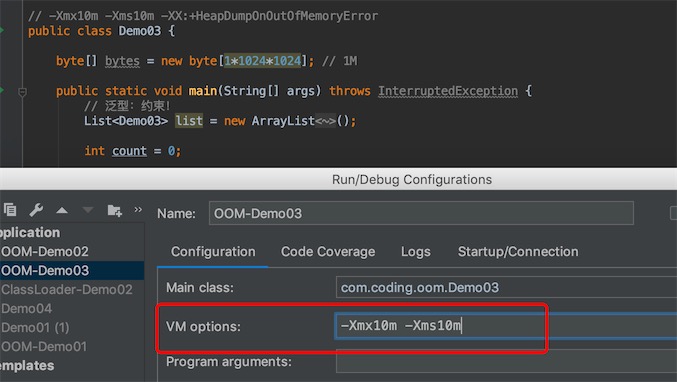Image resolution: width=677 pixels, height=382 pixels.
Task: Open the Code Coverage tab
Action: click(x=328, y=252)
